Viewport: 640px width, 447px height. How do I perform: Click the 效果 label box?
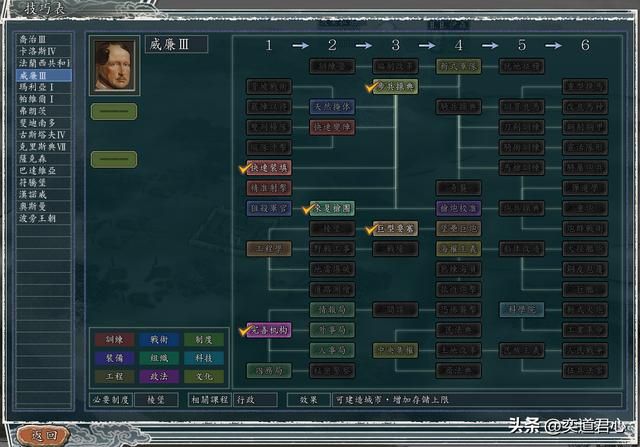point(309,400)
